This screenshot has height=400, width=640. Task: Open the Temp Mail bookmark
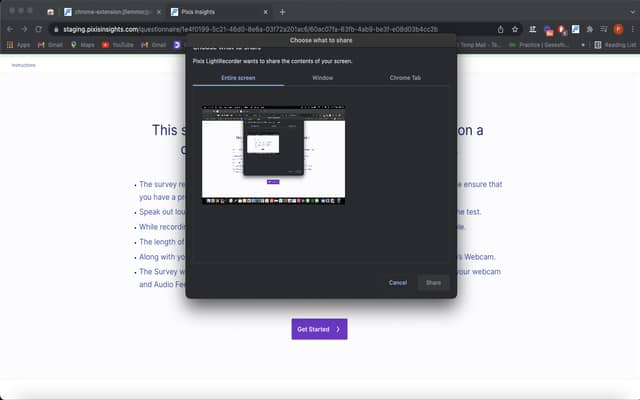point(480,44)
